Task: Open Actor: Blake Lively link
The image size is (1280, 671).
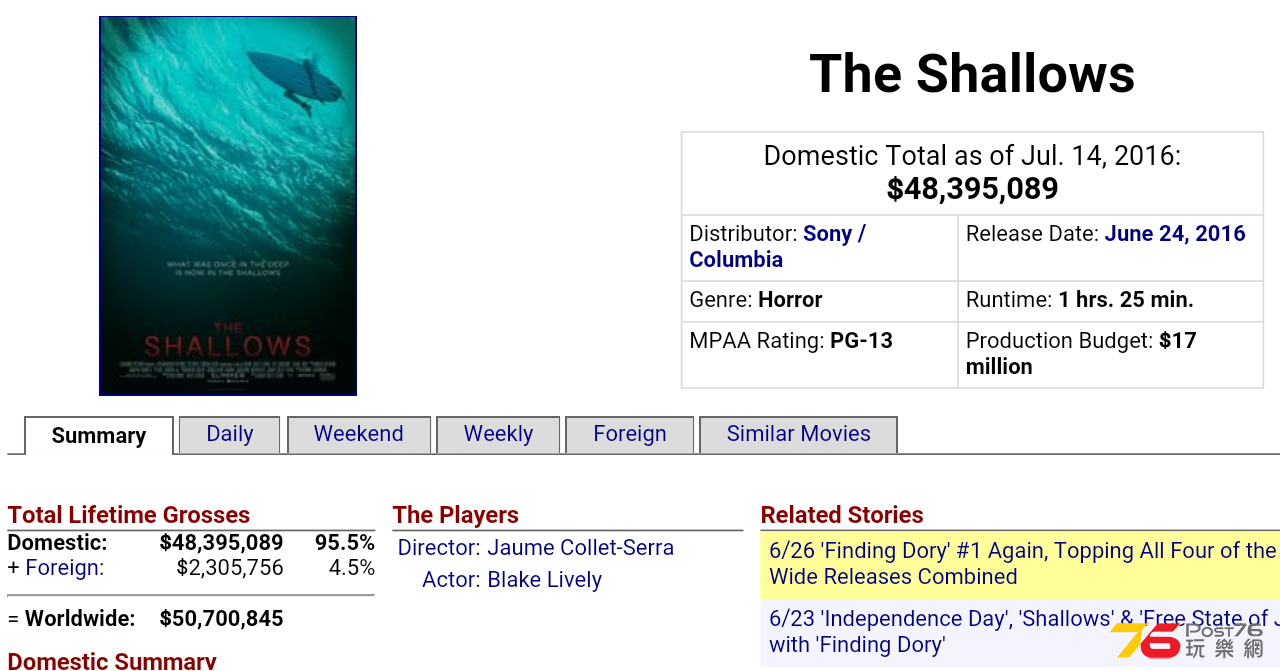Action: [512, 580]
